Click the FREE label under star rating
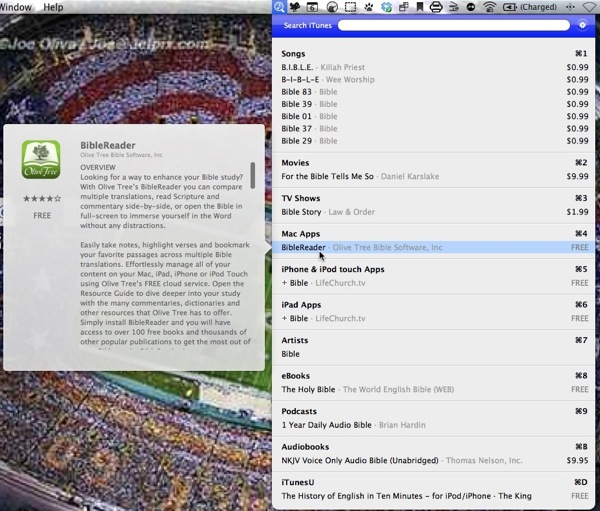This screenshot has height=511, width=600. click(42, 216)
